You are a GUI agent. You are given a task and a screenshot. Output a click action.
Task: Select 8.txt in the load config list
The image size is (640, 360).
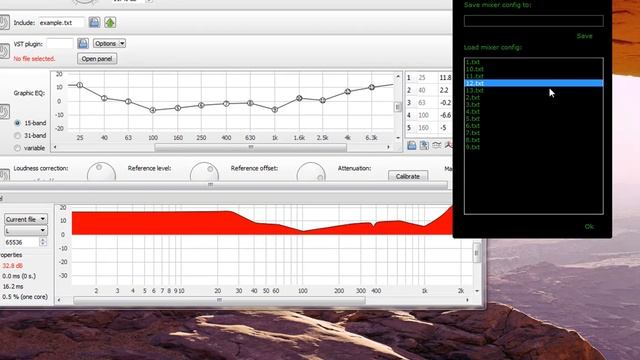533,140
